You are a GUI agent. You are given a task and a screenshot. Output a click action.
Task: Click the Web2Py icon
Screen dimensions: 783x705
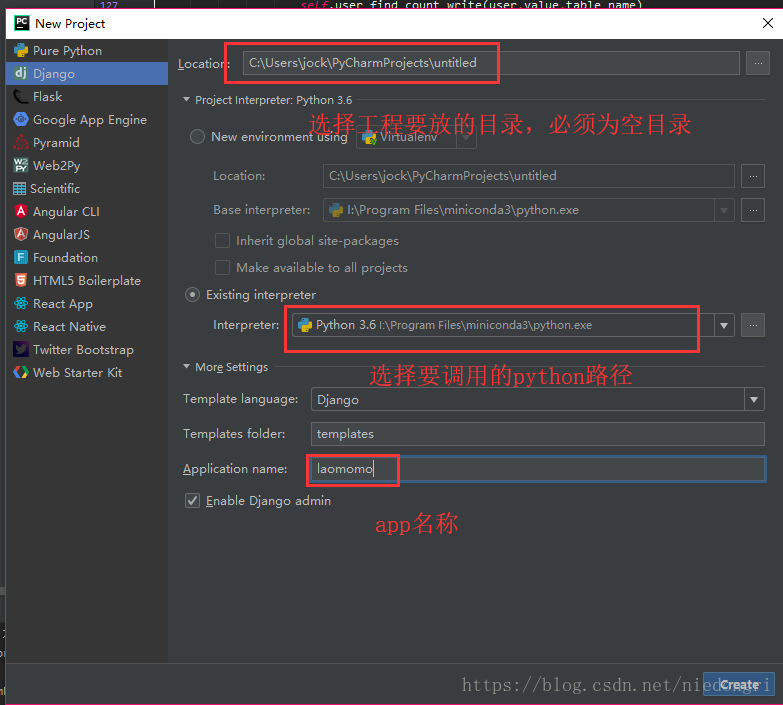[x=20, y=165]
